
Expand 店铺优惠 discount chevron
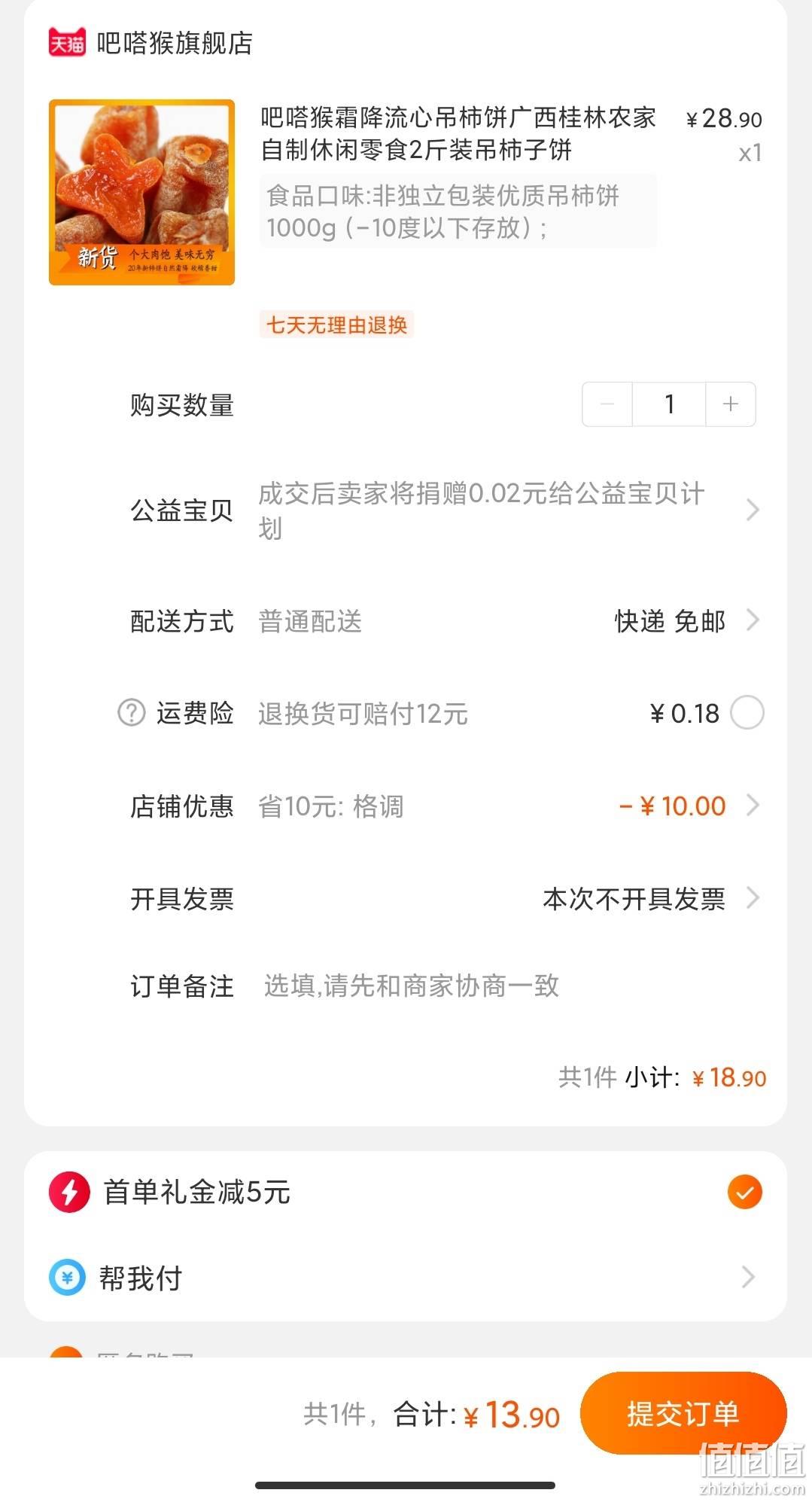click(x=752, y=806)
